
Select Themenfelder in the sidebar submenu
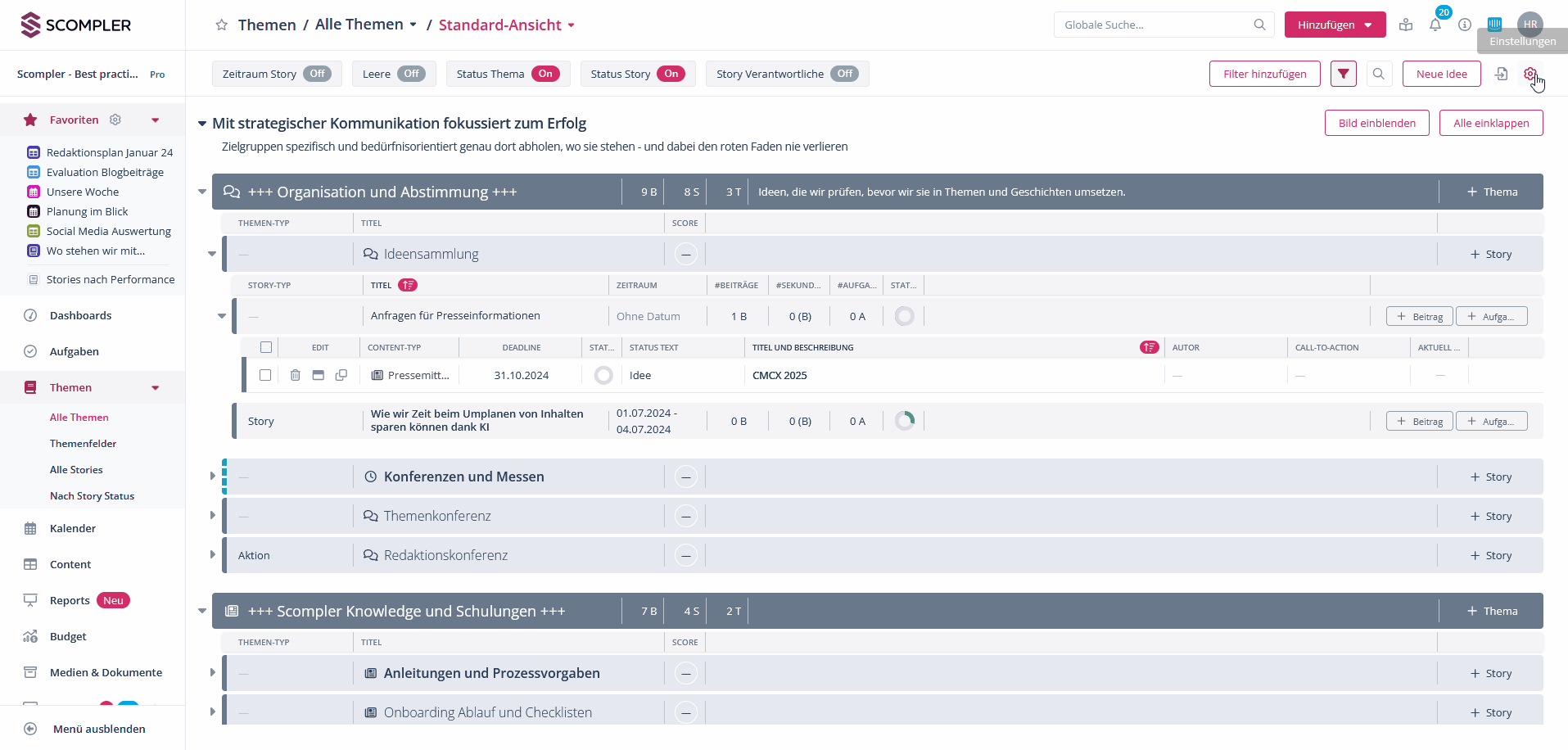pyautogui.click(x=83, y=443)
